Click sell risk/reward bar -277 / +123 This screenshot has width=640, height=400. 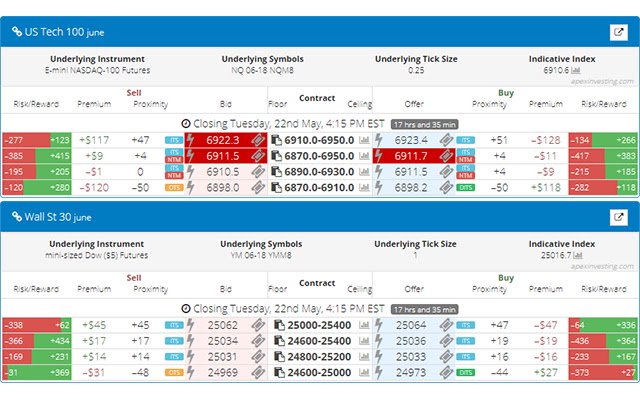tap(37, 140)
